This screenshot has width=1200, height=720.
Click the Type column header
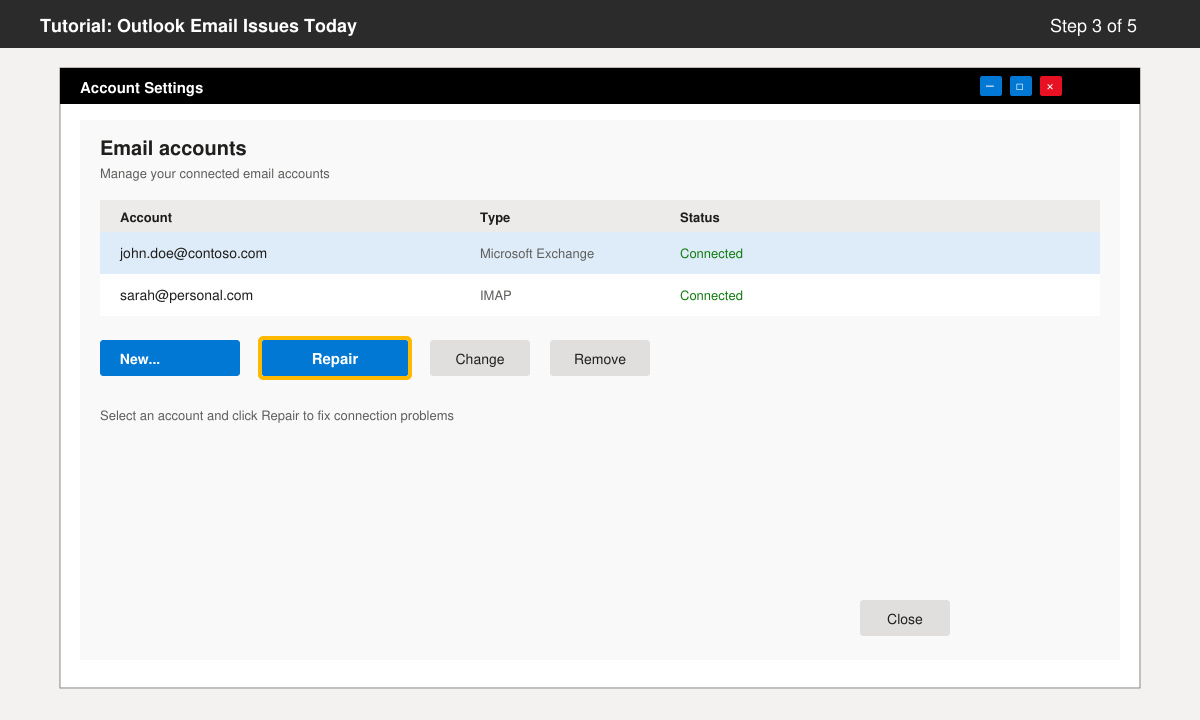pyautogui.click(x=495, y=217)
